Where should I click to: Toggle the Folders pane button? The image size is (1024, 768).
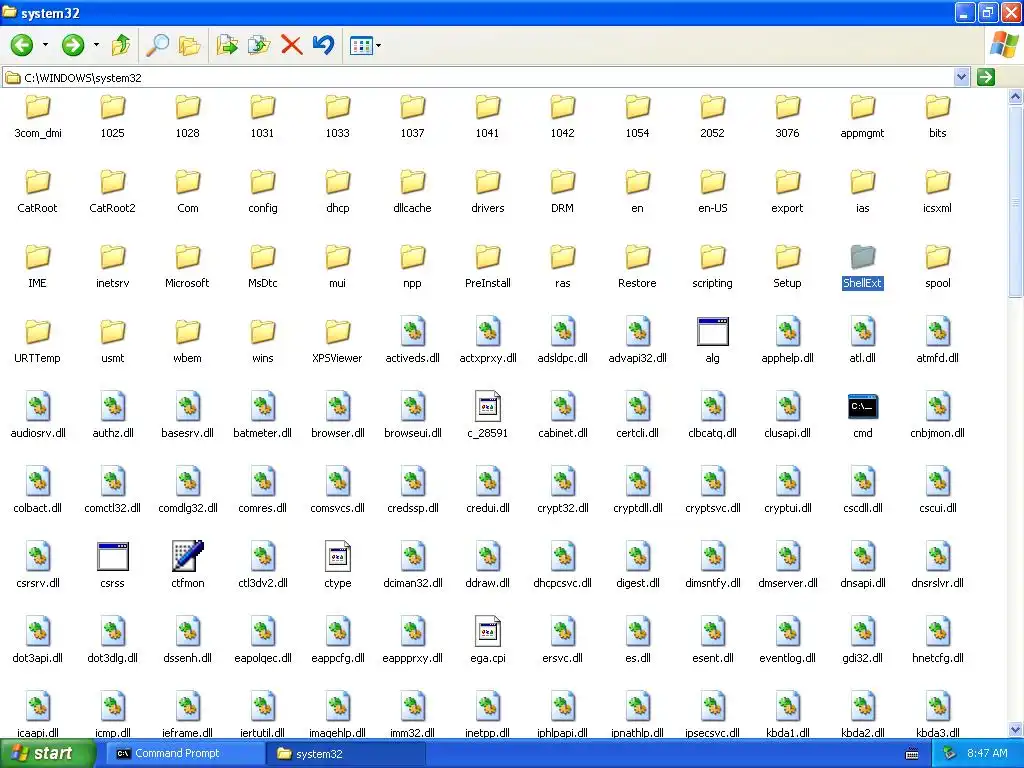189,45
